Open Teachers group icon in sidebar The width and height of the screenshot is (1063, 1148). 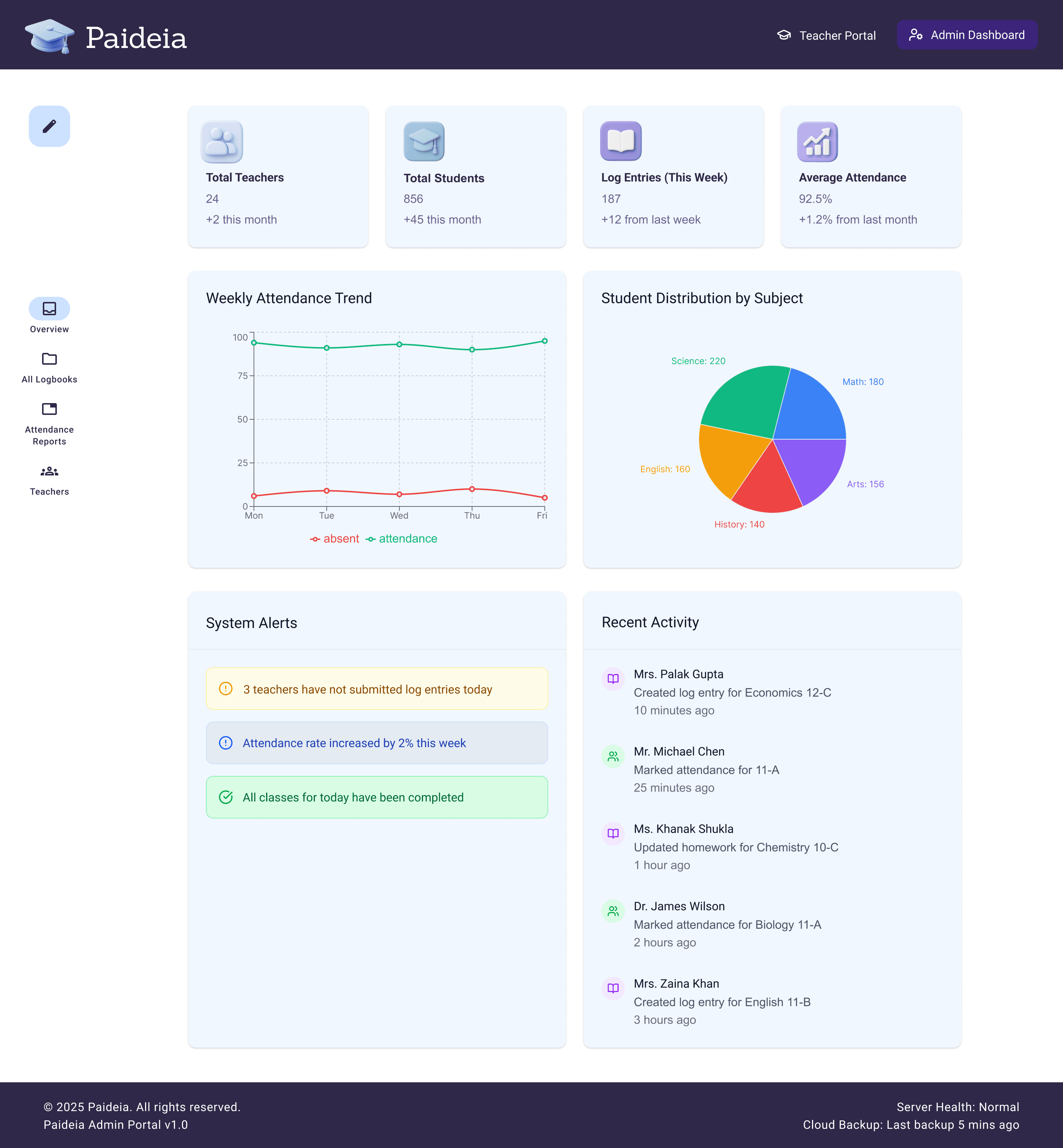(x=49, y=472)
